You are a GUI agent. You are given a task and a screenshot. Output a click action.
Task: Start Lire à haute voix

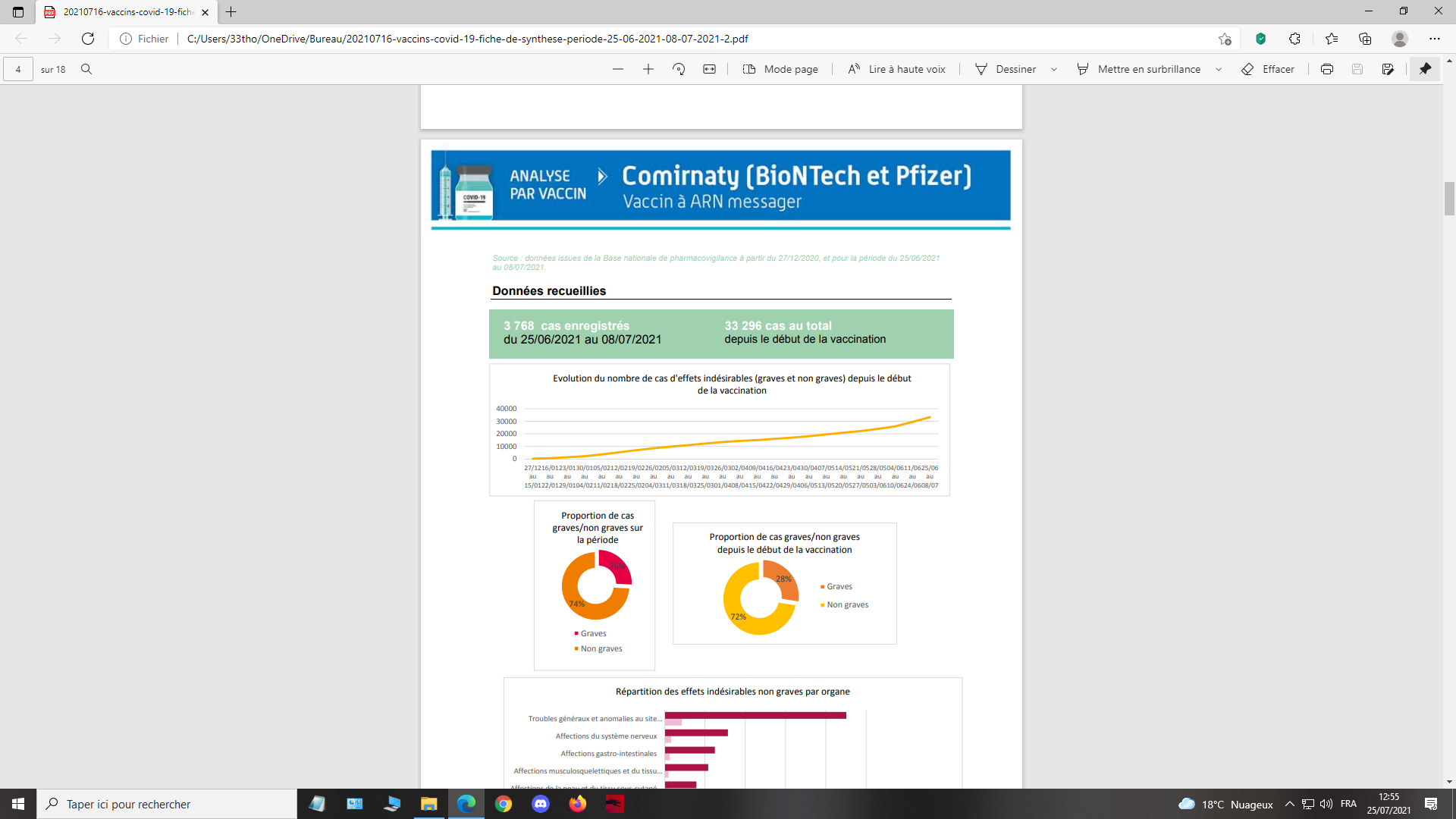point(896,69)
